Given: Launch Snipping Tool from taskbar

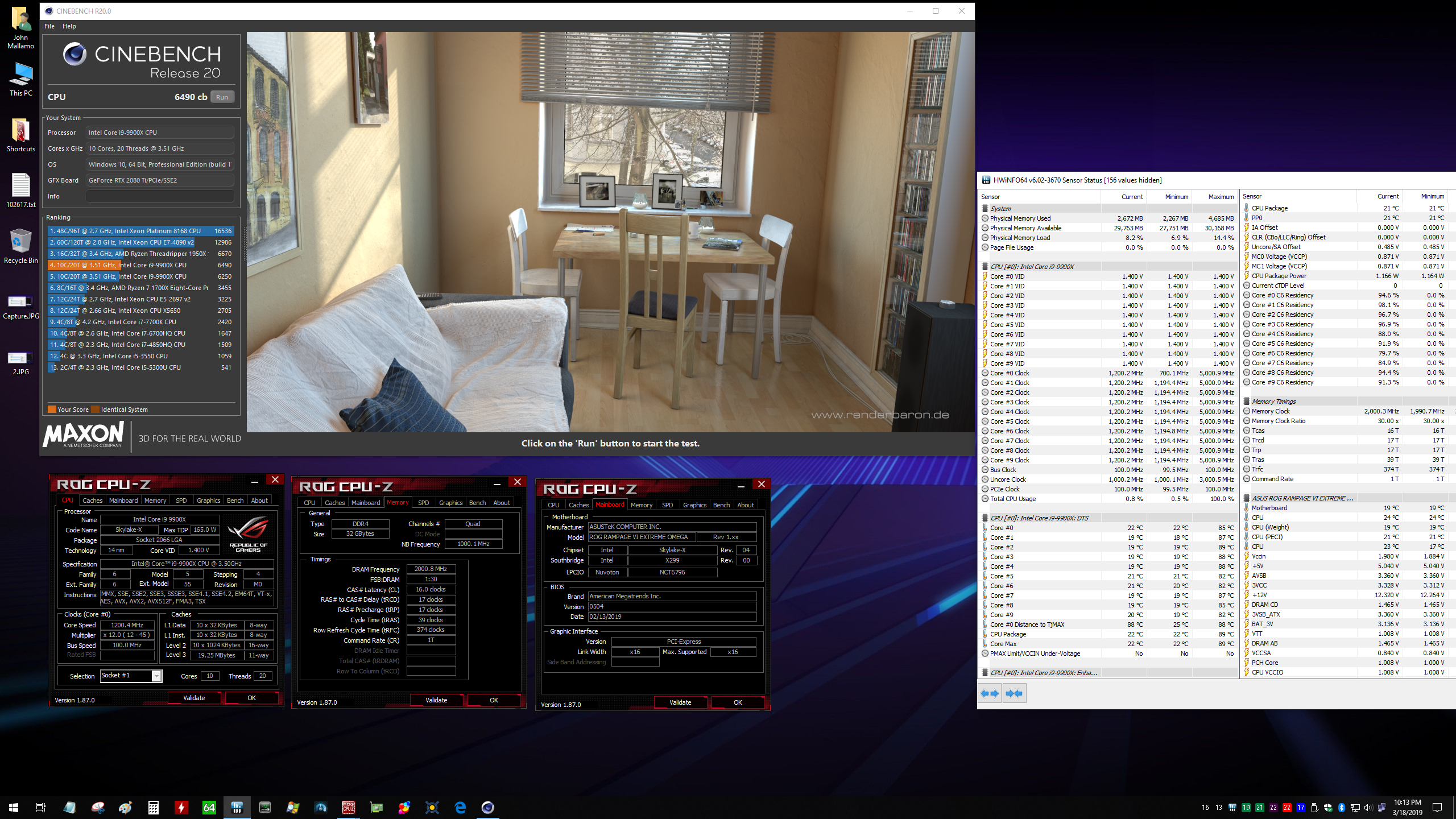Looking at the screenshot, I should click(98, 807).
